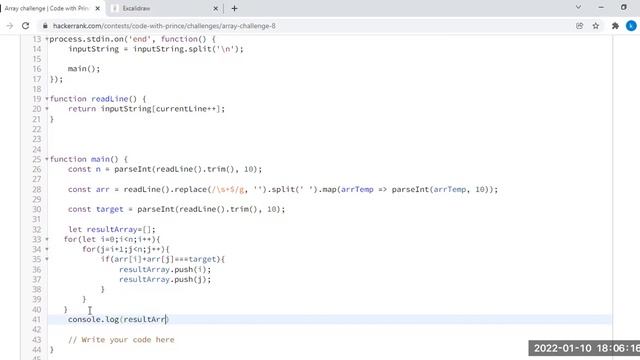The image size is (640, 360).
Task: Click the 'main();' call on line 16
Action: coord(84,69)
